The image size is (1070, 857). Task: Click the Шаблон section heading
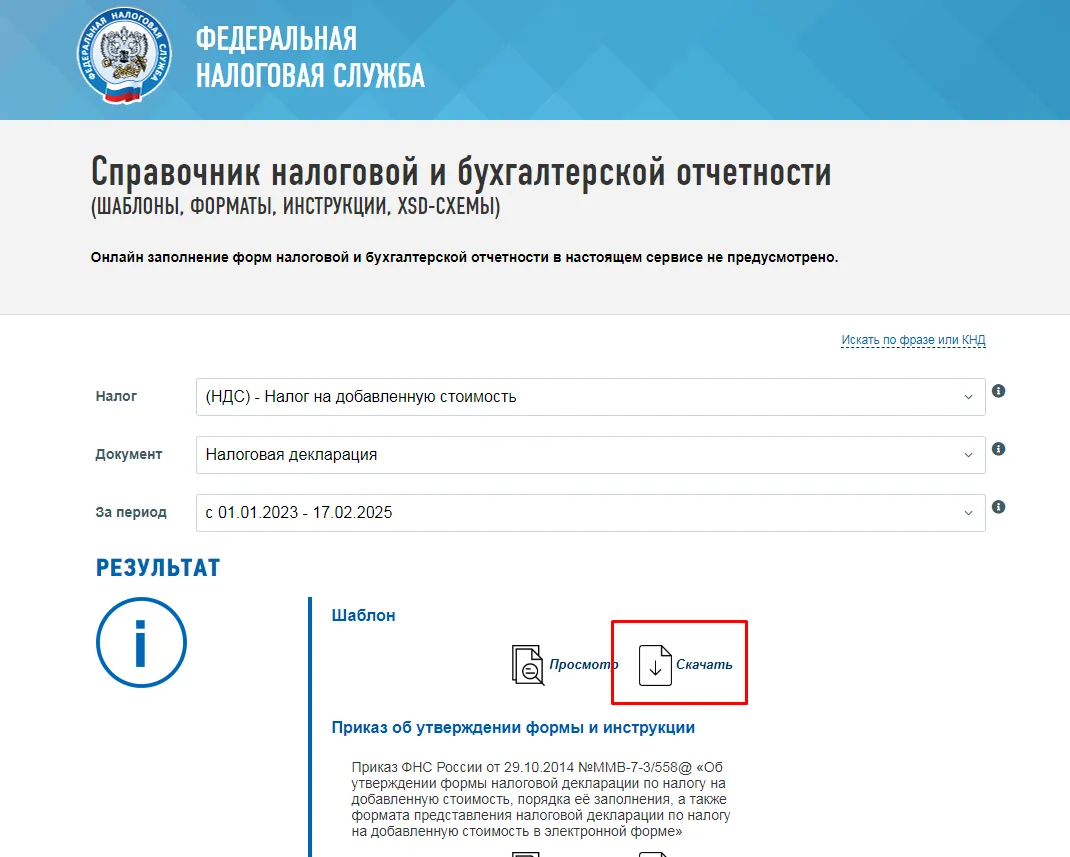coord(363,616)
